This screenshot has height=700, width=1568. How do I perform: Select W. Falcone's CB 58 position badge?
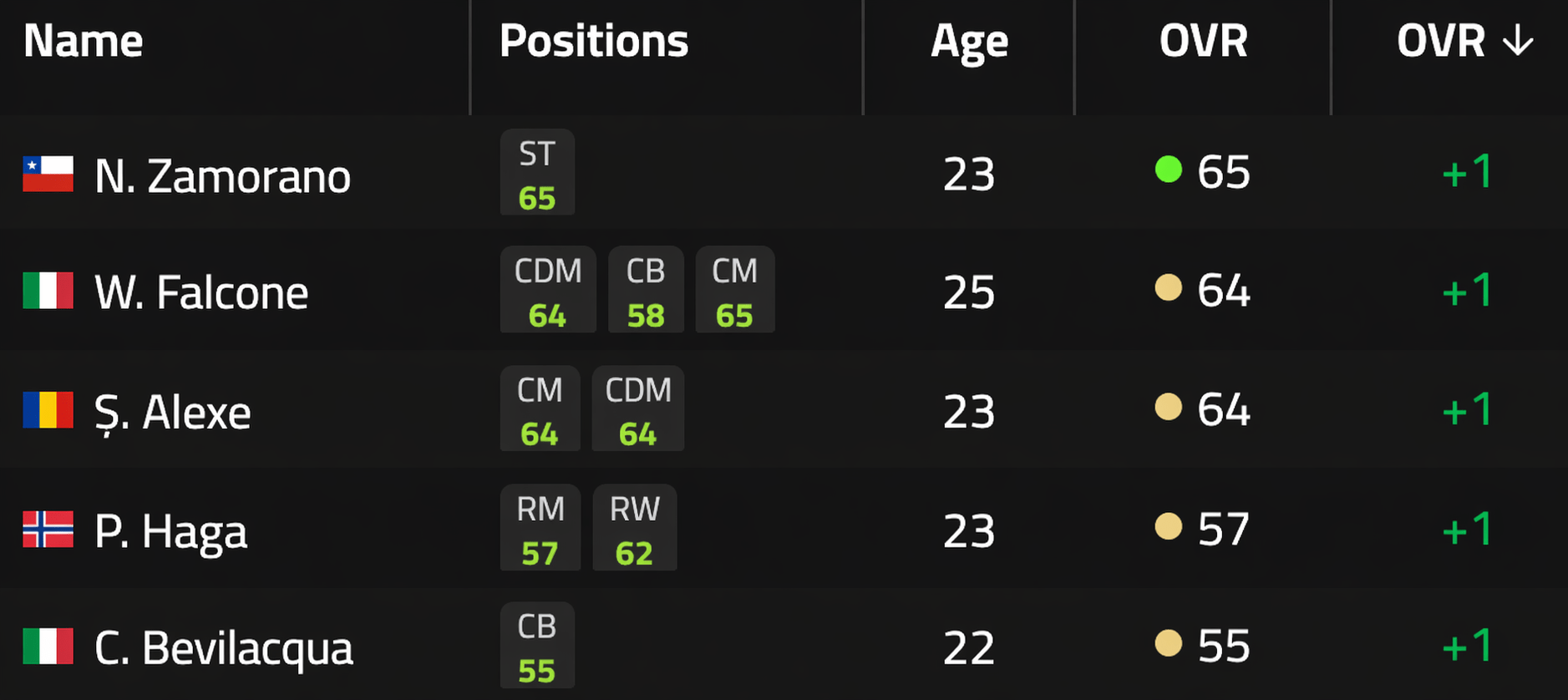(646, 291)
